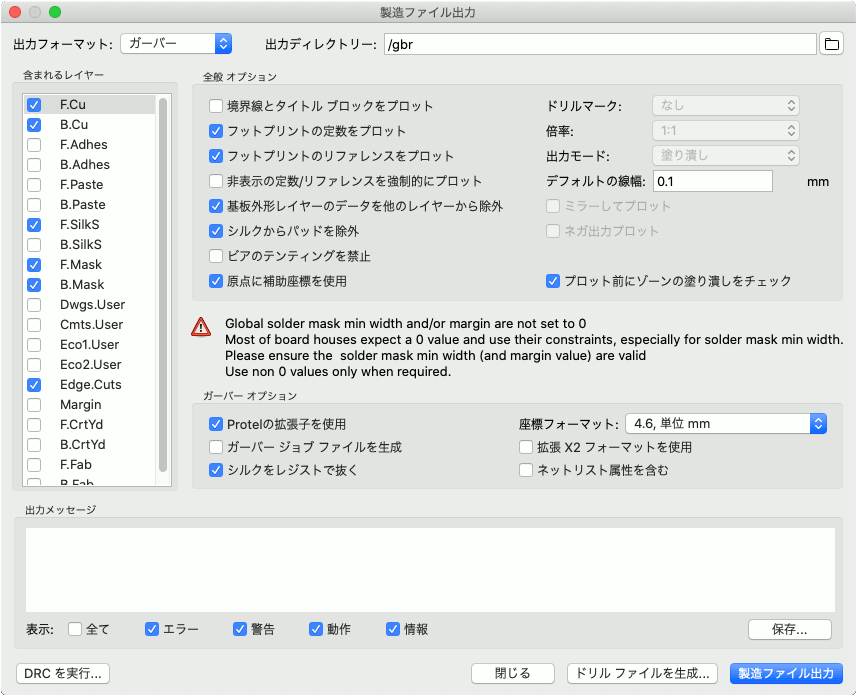Uncheck the F.Cu layer checkbox
The image size is (857, 696).
(x=34, y=105)
